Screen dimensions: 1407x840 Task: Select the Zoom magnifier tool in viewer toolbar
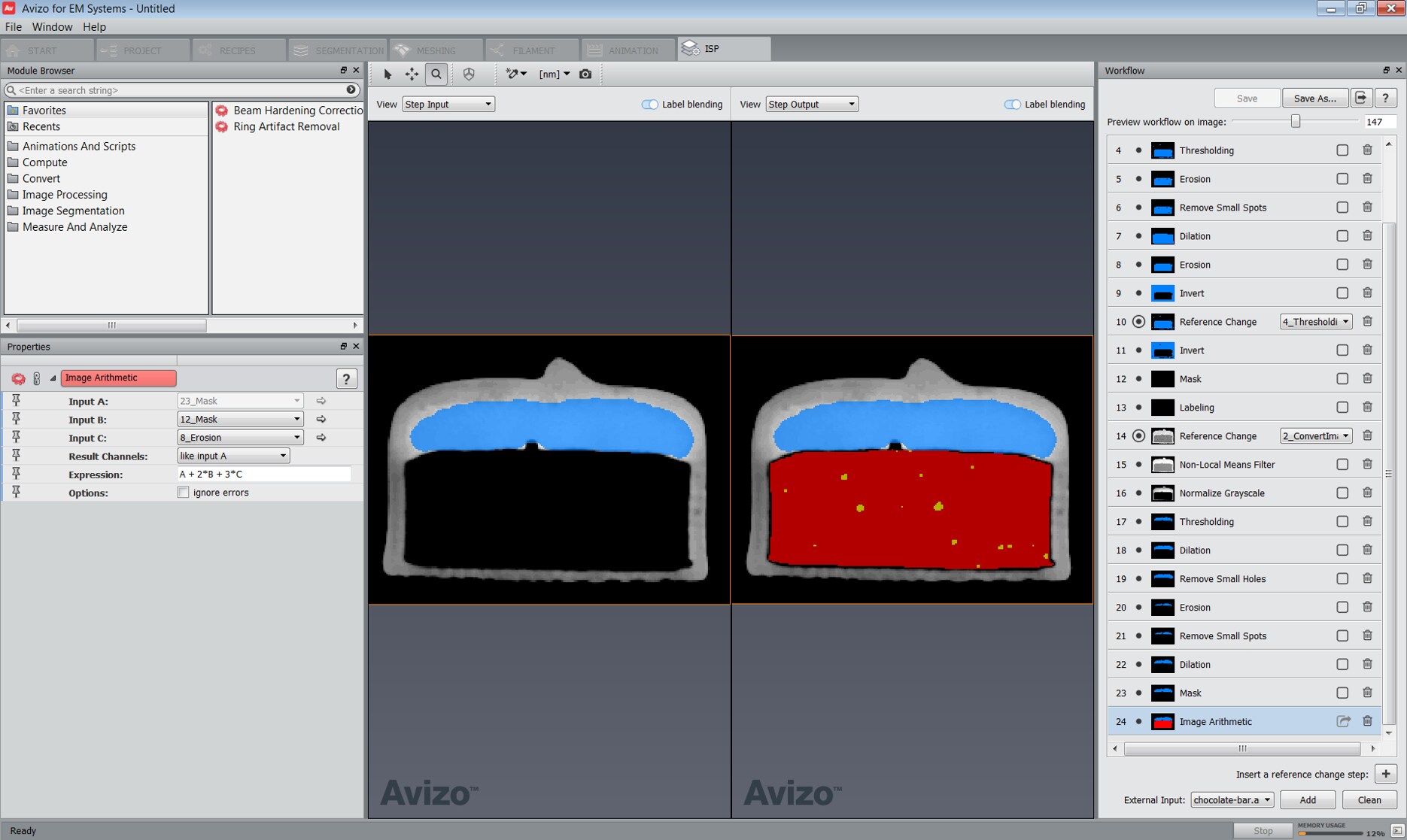click(x=436, y=74)
